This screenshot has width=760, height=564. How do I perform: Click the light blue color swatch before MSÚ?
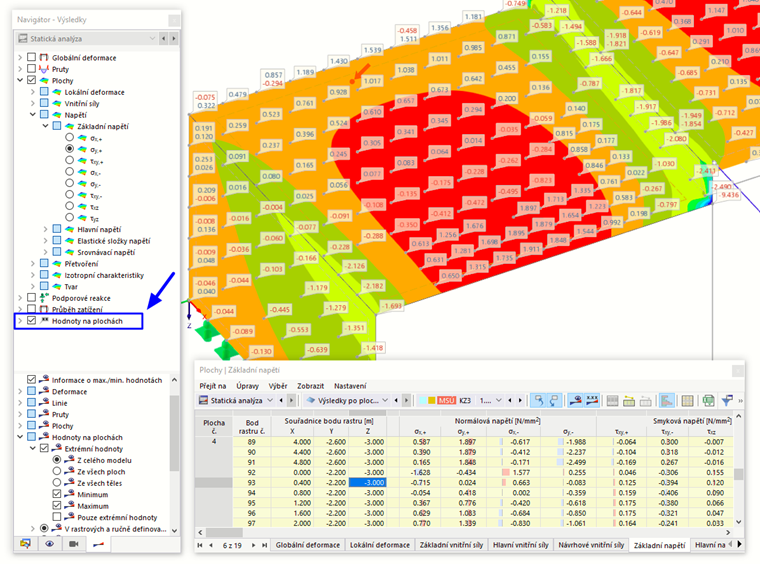[422, 401]
